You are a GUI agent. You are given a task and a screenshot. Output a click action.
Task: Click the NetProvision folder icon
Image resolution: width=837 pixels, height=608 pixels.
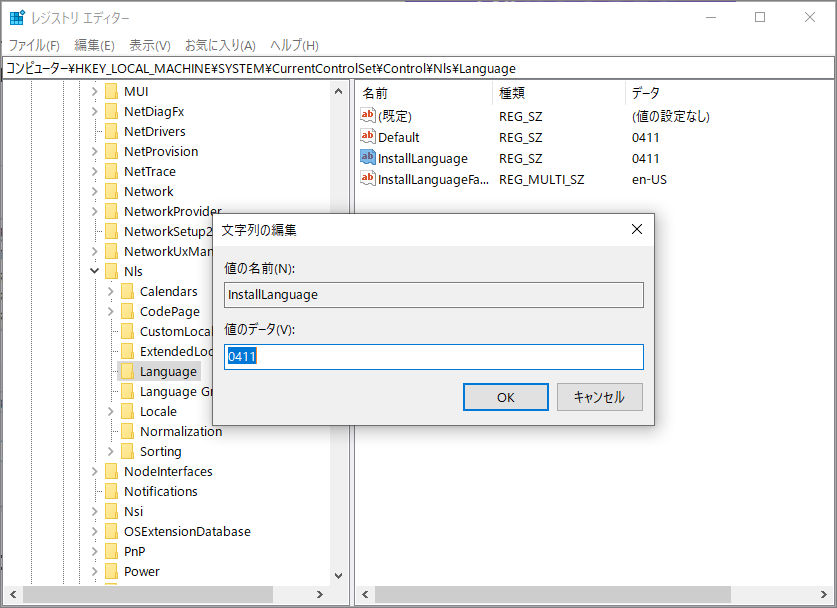tap(112, 152)
